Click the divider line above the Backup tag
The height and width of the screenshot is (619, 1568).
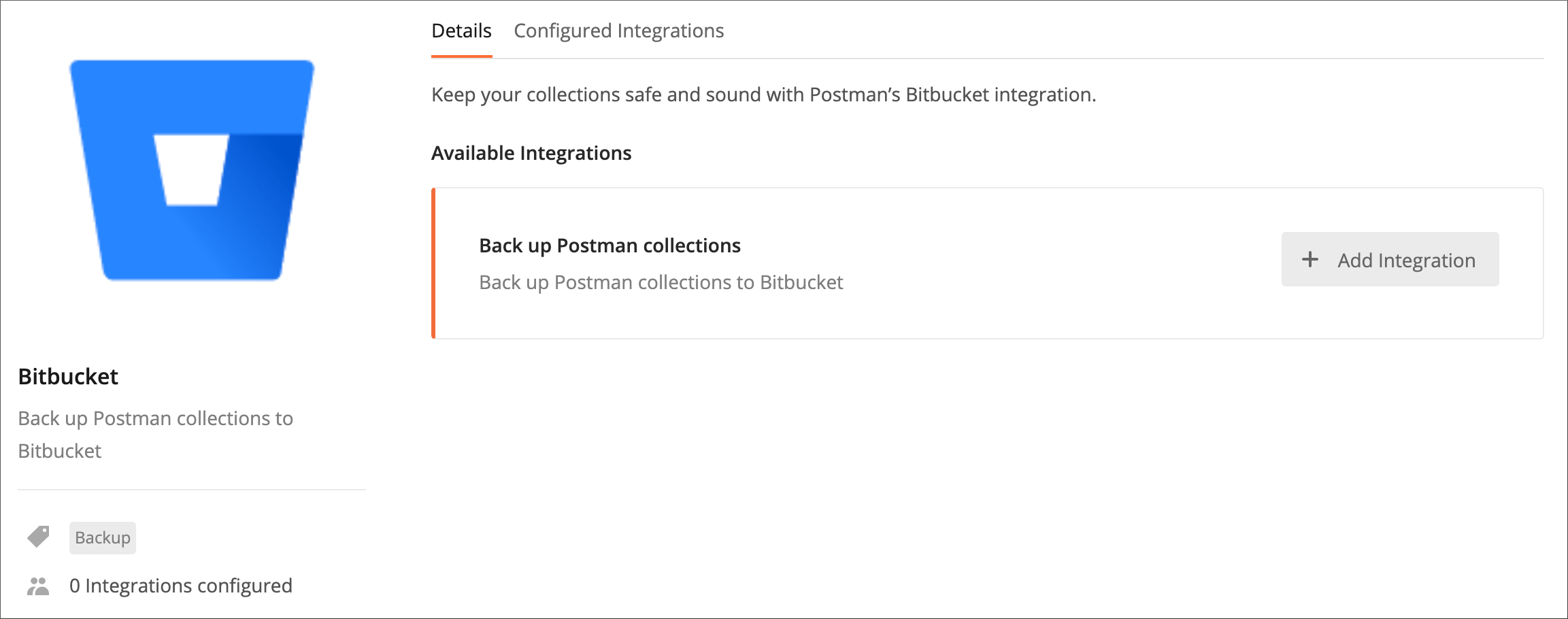pos(192,490)
